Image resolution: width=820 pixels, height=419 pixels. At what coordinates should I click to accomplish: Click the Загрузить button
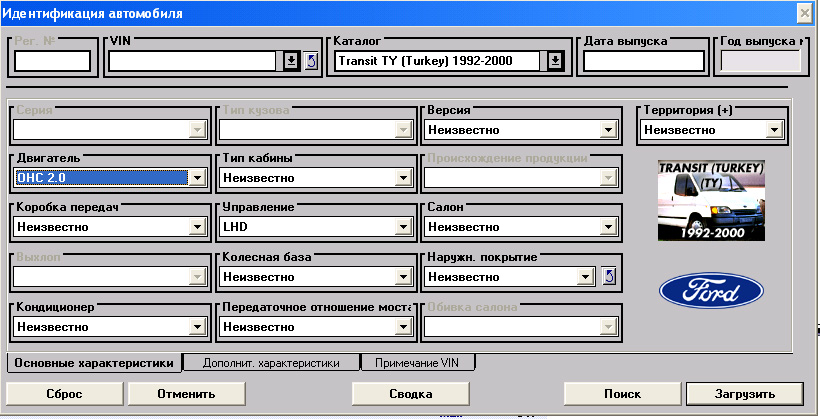(745, 394)
